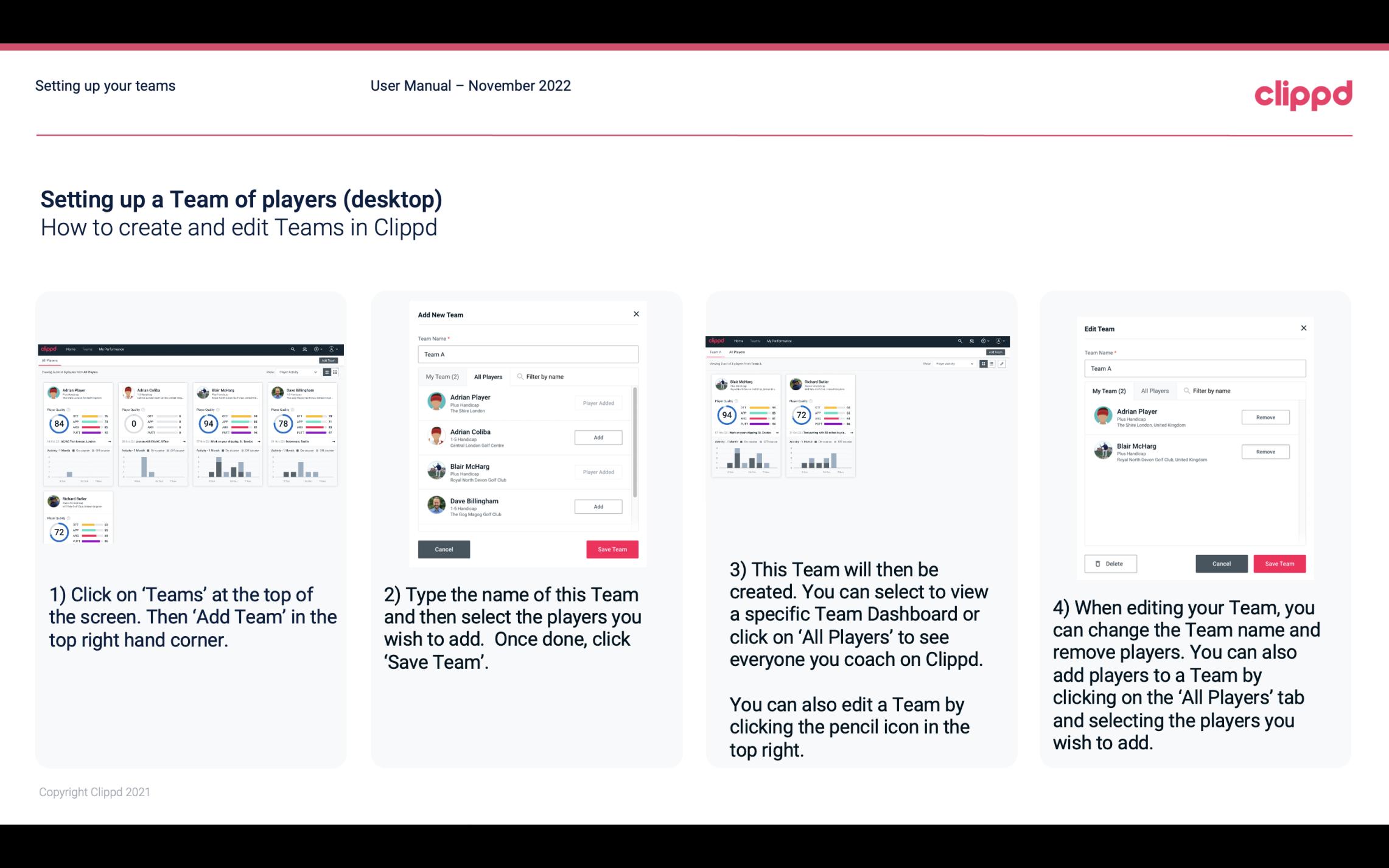Click the Team Name input field
This screenshot has width=1389, height=868.
click(528, 354)
